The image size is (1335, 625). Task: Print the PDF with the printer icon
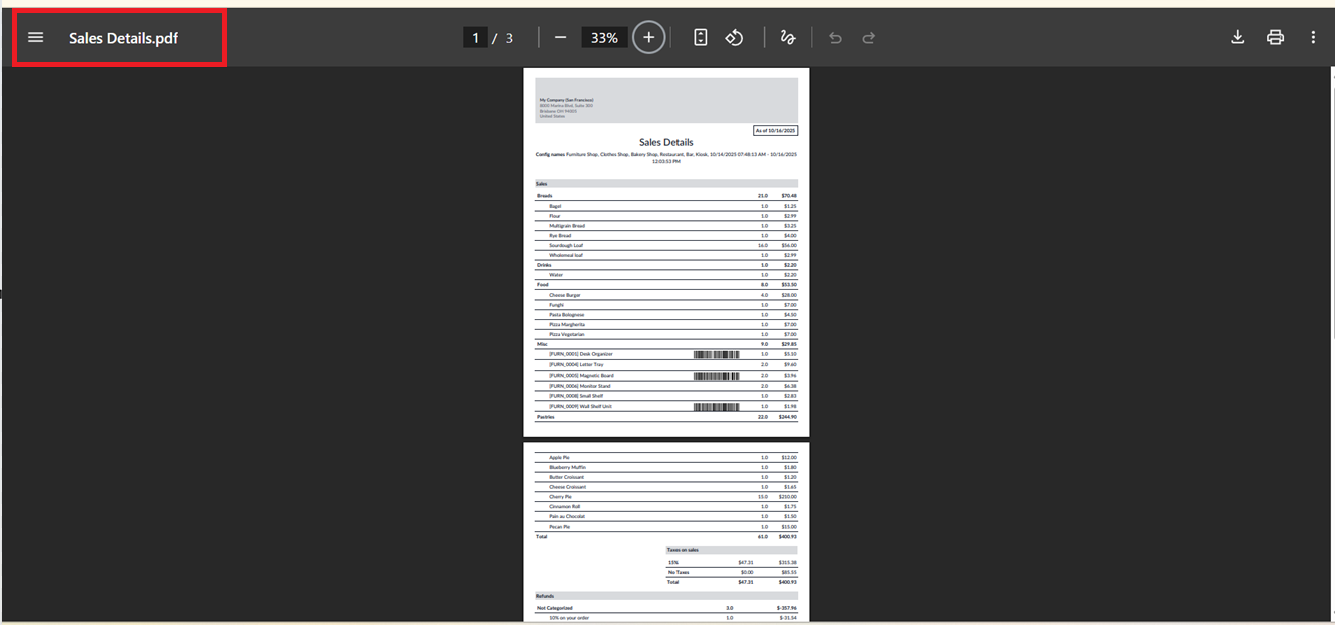(1275, 38)
